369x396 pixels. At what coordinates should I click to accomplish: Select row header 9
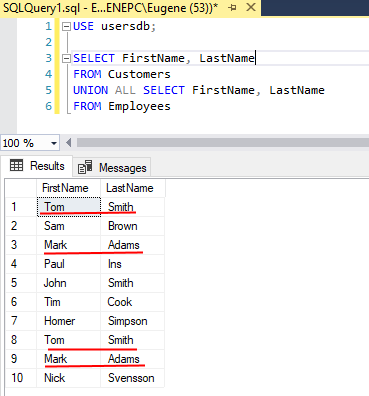click(21, 359)
